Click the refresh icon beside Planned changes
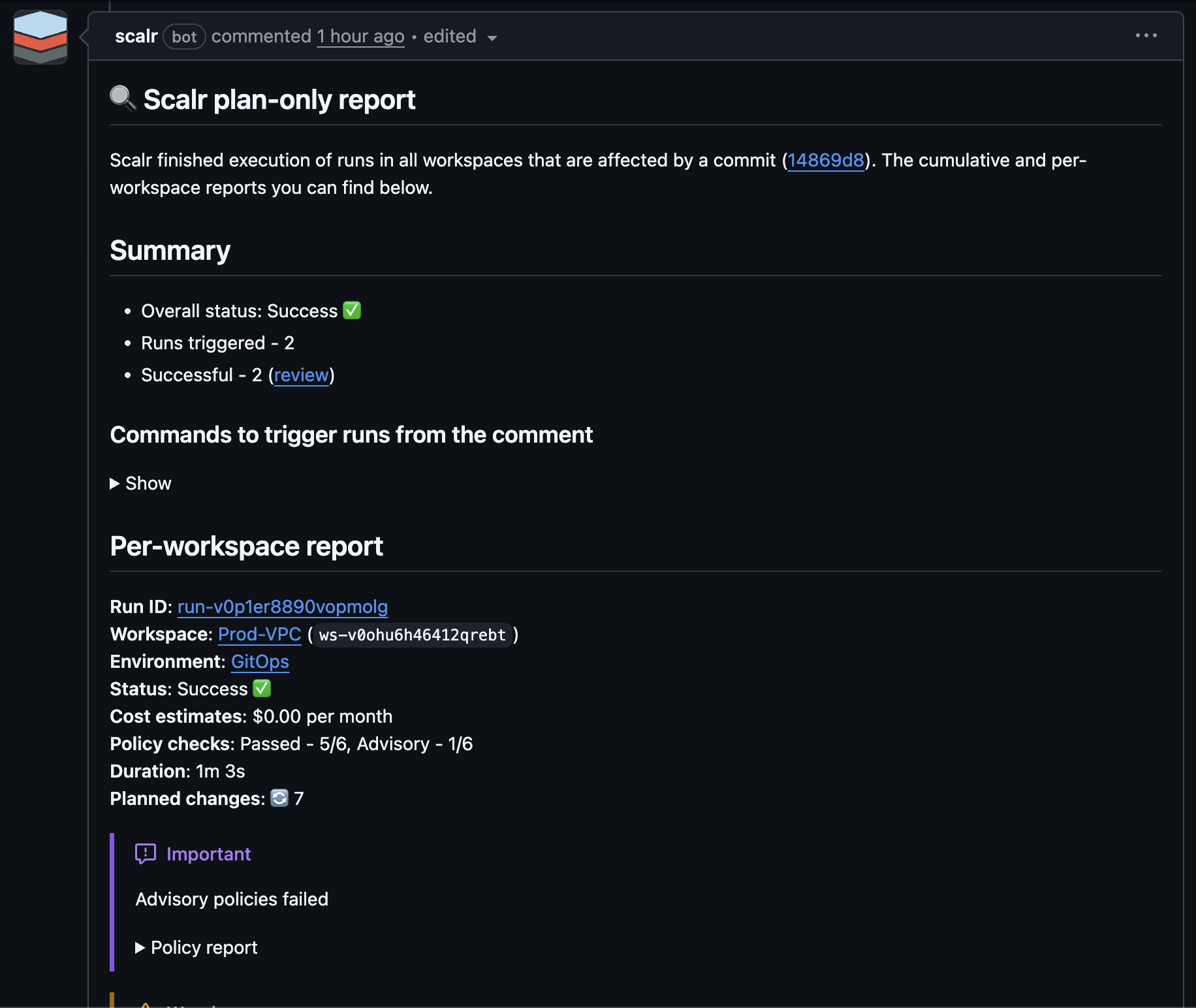 (279, 798)
